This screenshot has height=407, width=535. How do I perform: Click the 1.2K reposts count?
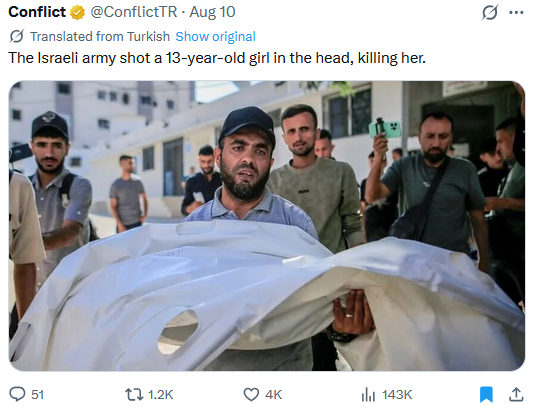tap(161, 395)
